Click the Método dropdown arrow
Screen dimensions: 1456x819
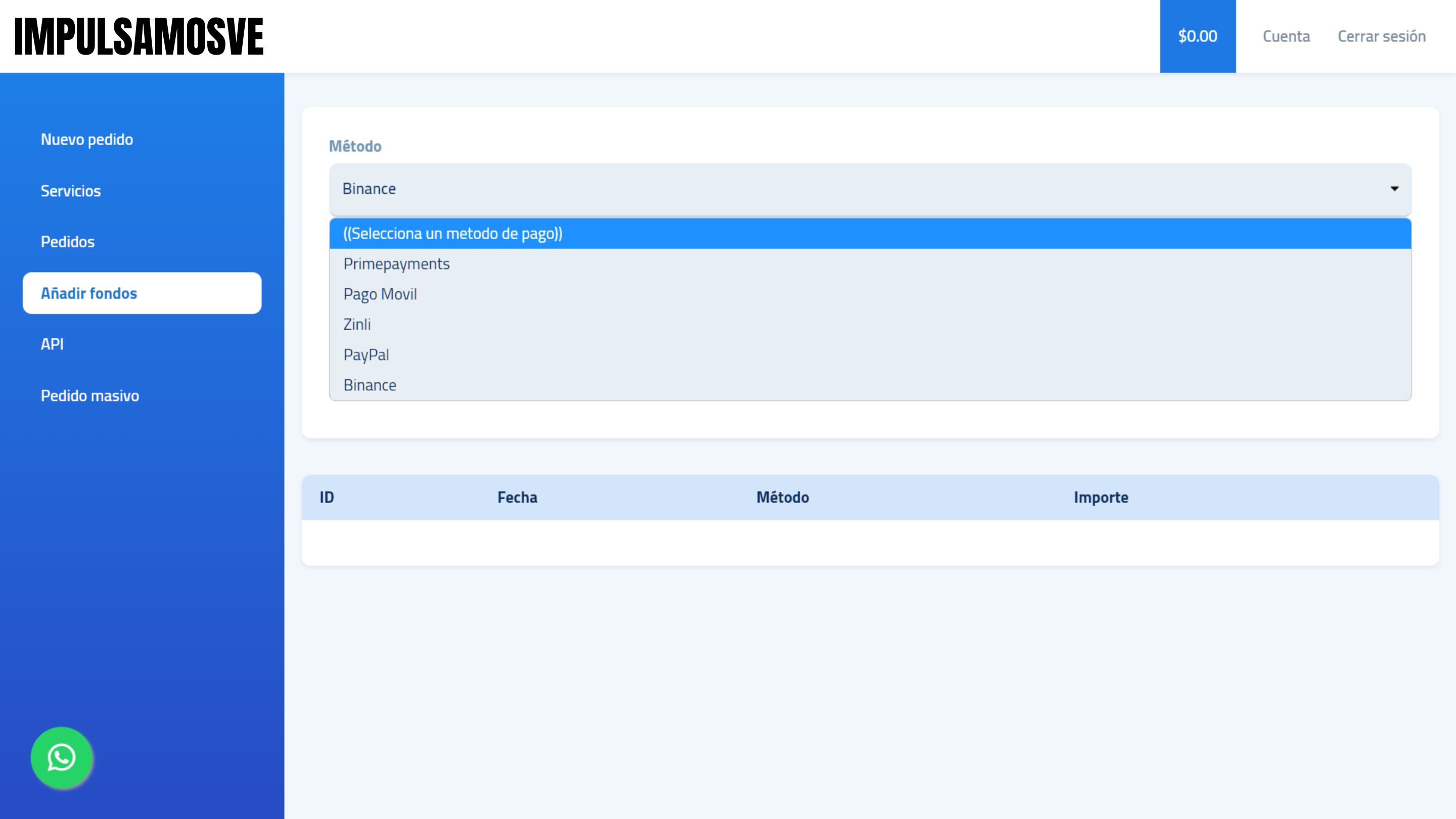(1394, 189)
